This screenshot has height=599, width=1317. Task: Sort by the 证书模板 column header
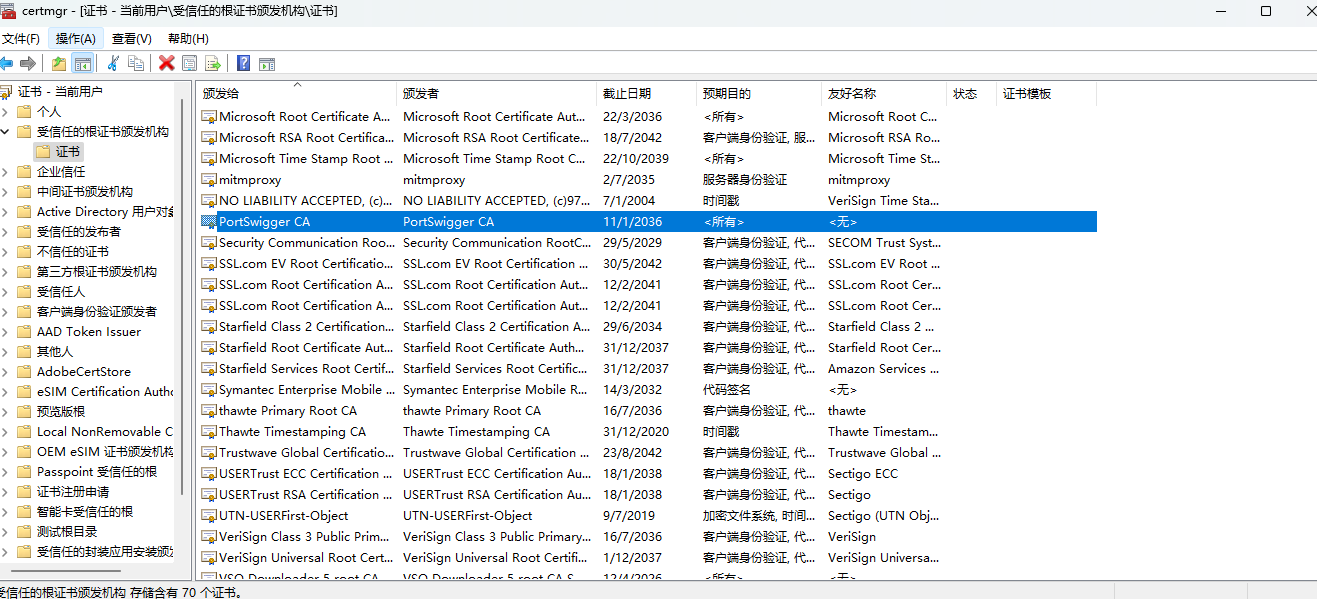[1046, 93]
